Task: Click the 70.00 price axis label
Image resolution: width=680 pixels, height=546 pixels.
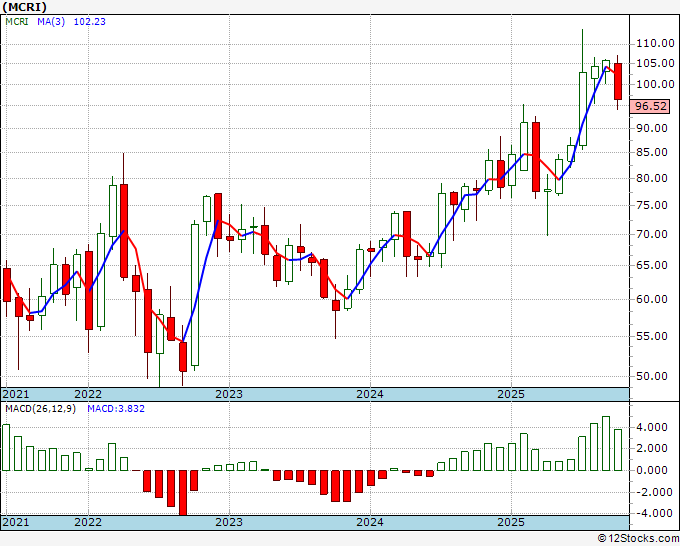Action: click(651, 234)
